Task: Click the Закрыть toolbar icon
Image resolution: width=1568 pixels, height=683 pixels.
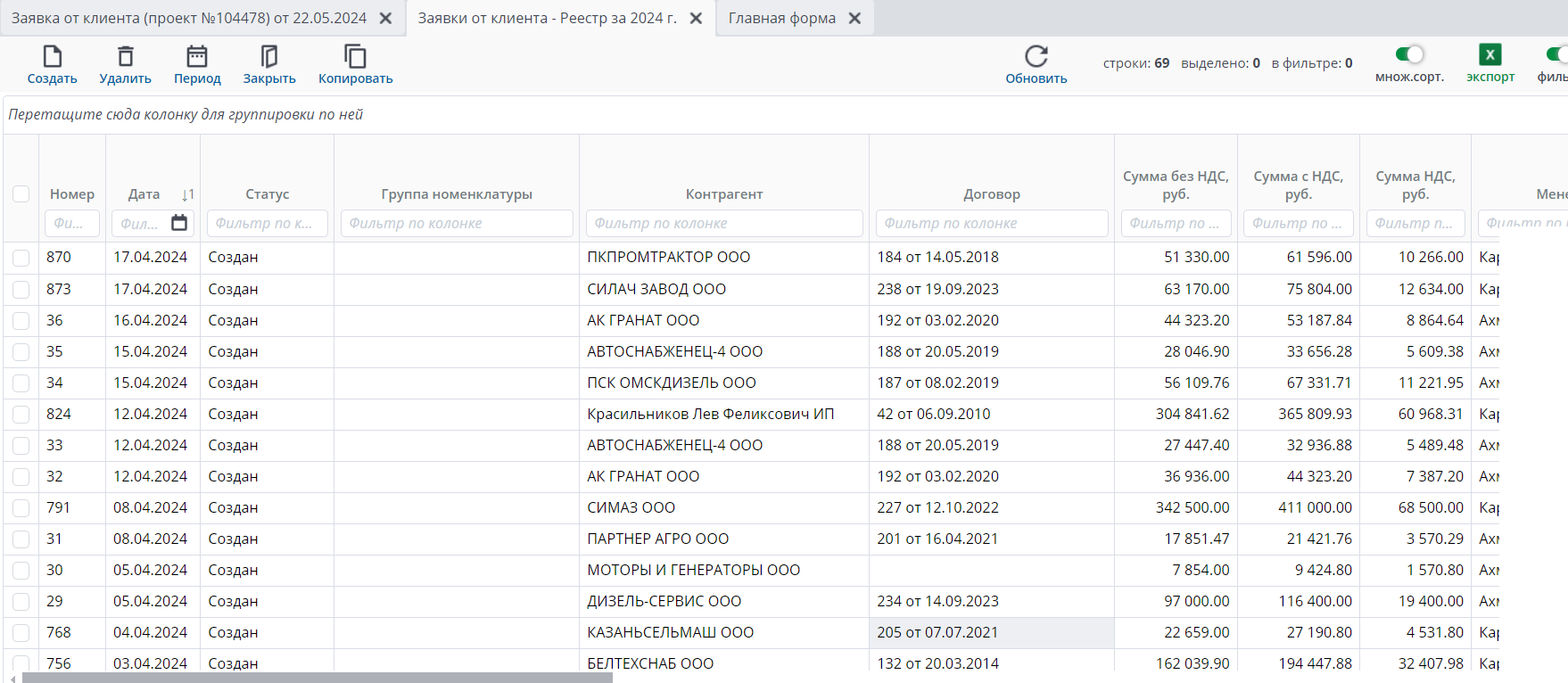Action: tap(268, 57)
